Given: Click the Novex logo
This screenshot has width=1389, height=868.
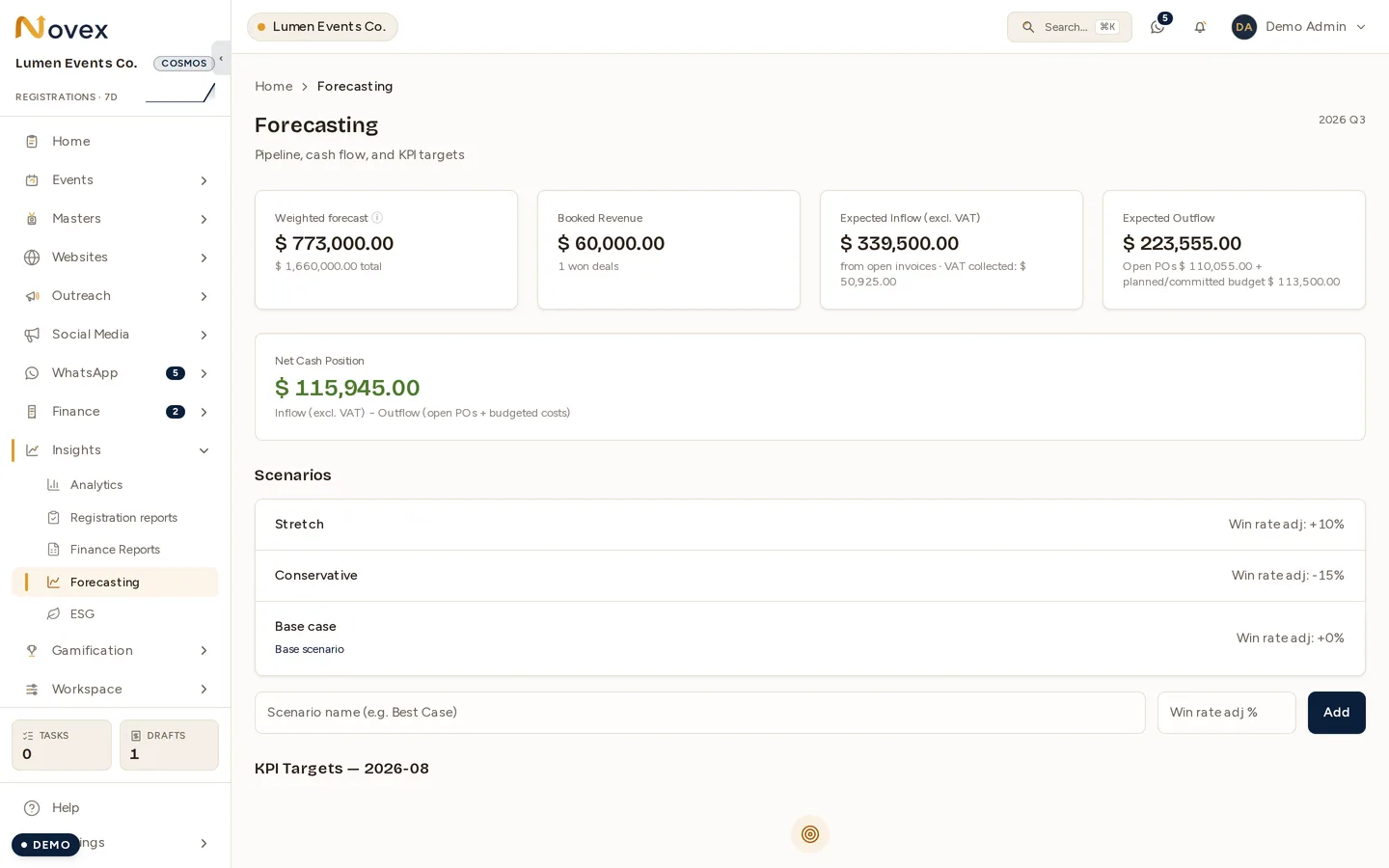Looking at the screenshot, I should [x=62, y=28].
